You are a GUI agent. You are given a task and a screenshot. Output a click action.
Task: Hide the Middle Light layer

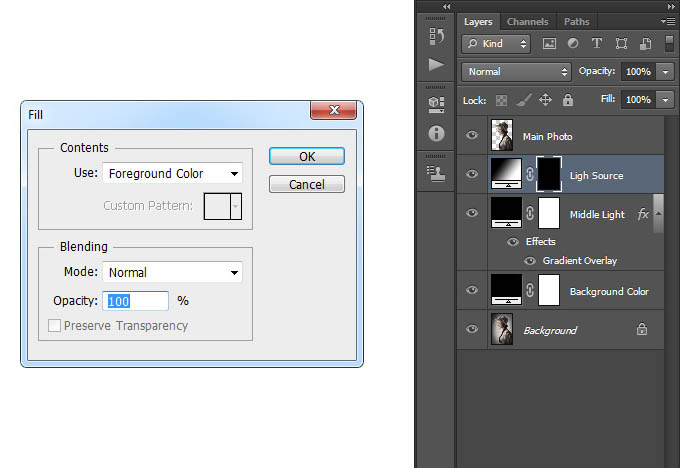[x=472, y=213]
